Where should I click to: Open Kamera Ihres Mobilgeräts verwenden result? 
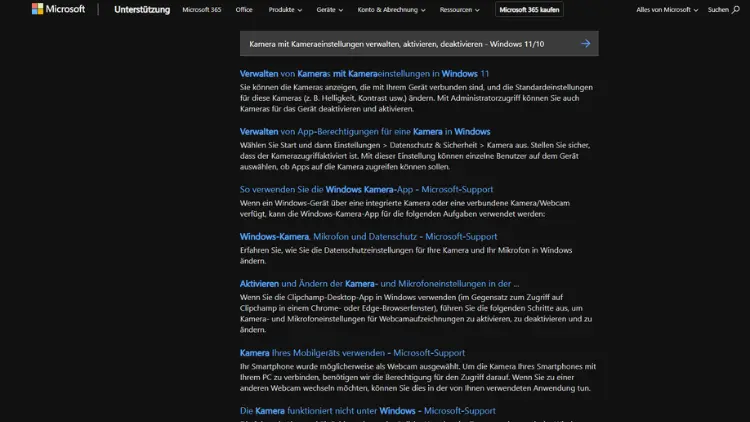pos(352,353)
